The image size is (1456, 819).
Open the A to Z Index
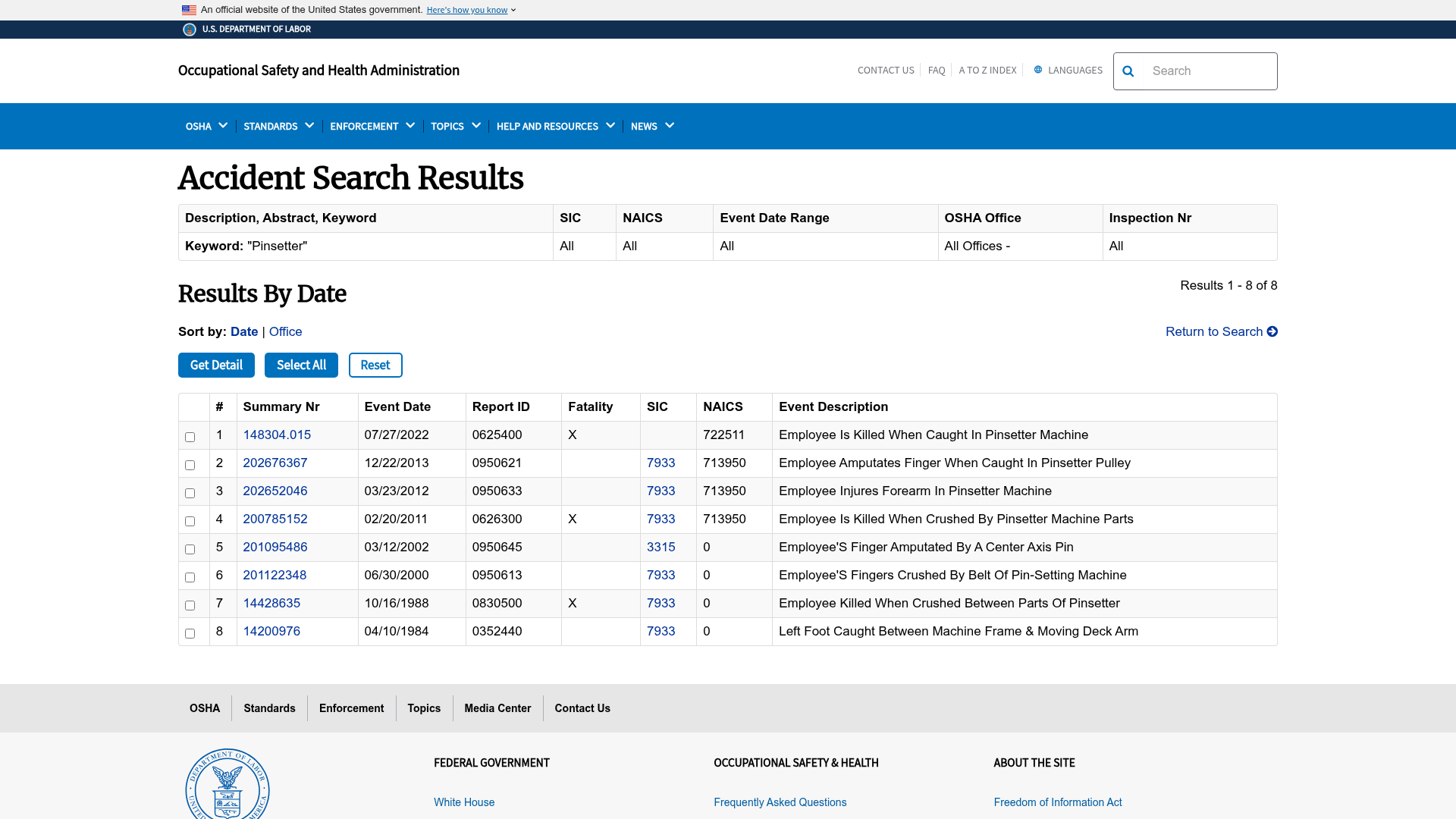987,71
